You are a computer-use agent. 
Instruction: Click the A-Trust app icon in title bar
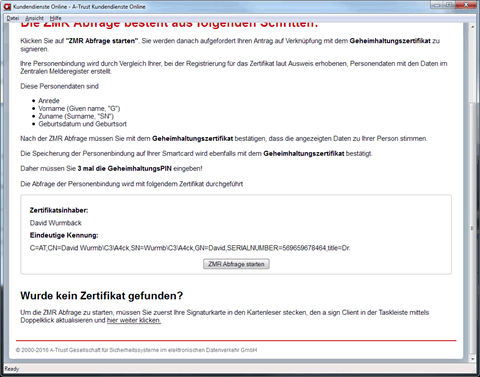[7, 6]
